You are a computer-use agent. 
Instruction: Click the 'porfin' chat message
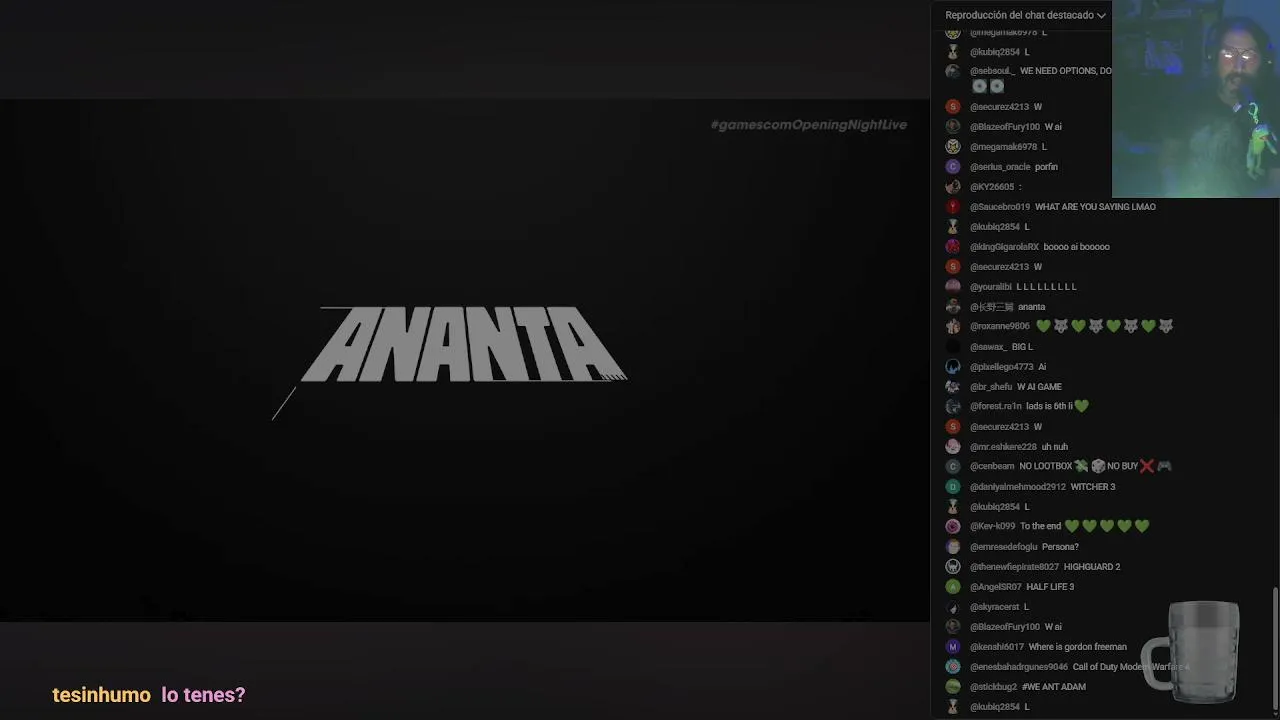pyautogui.click(x=1046, y=167)
